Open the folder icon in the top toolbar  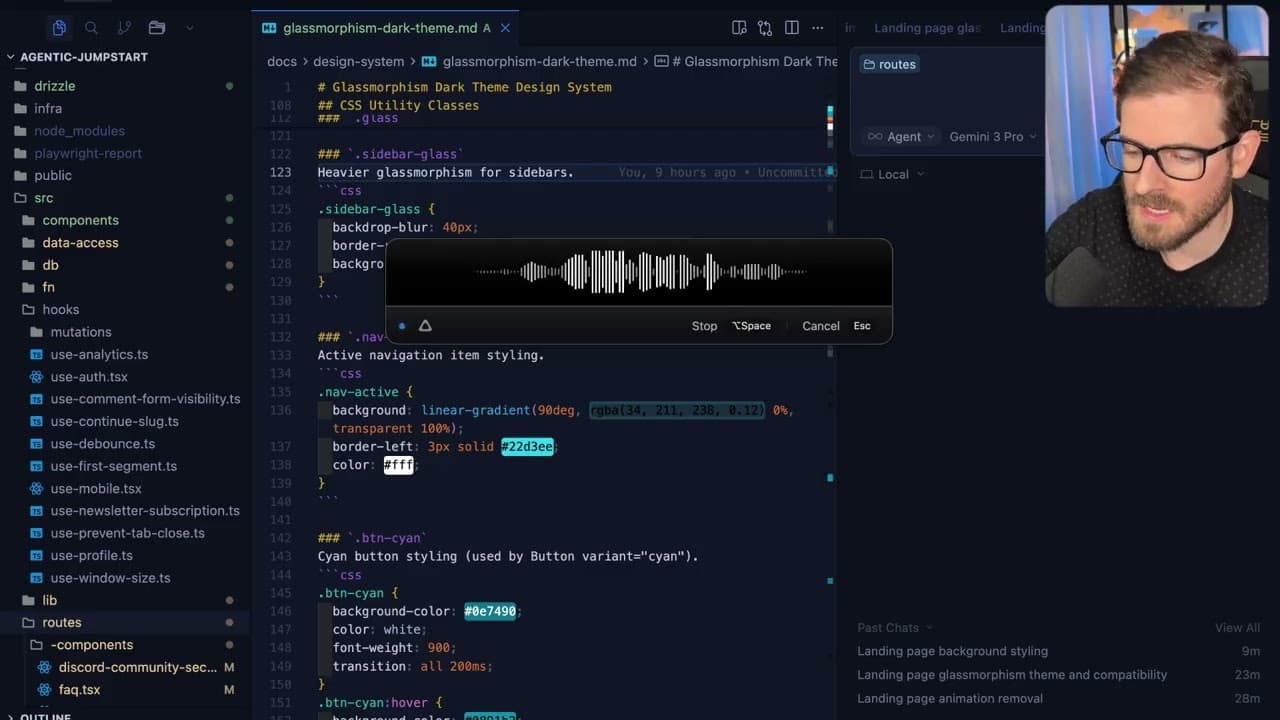(x=156, y=28)
